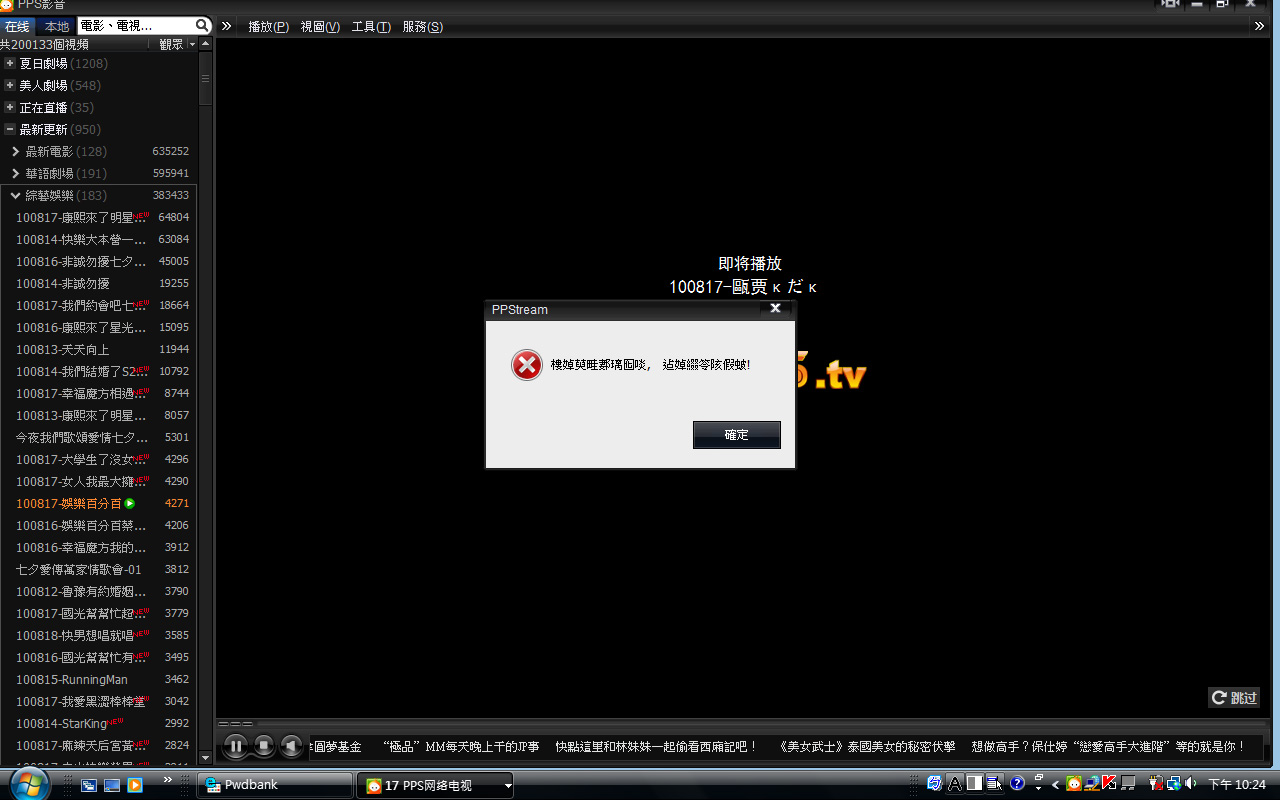Viewport: 1280px width, 800px height.
Task: Switch to the 在线 tab
Action: (x=17, y=26)
